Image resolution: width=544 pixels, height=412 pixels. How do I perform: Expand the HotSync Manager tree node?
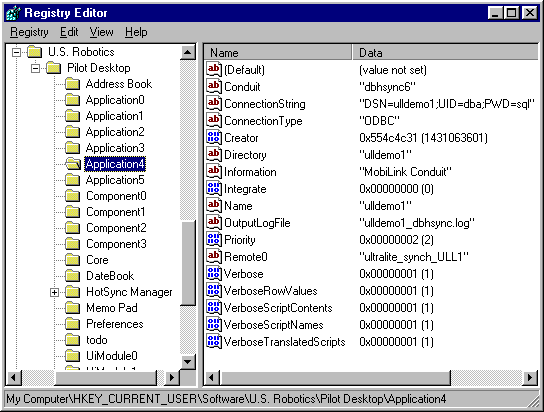point(54,292)
